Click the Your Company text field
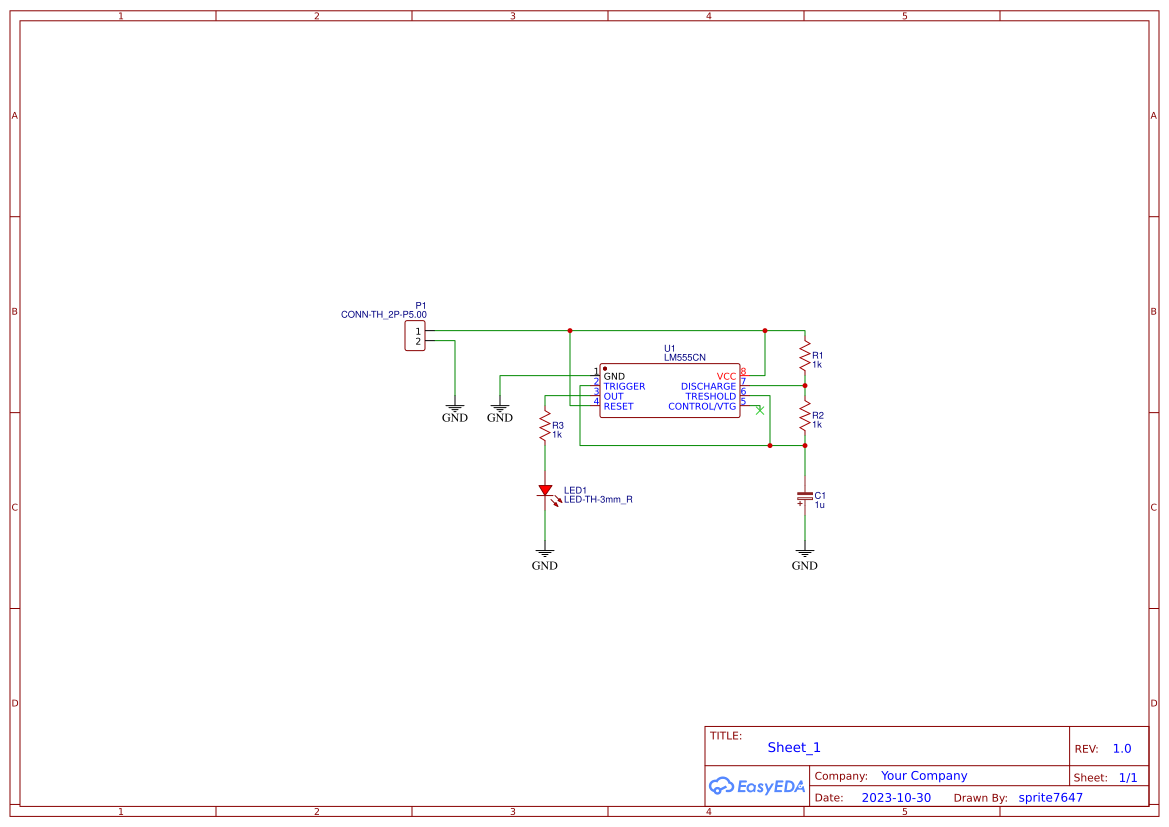1169x827 pixels. (x=923, y=775)
